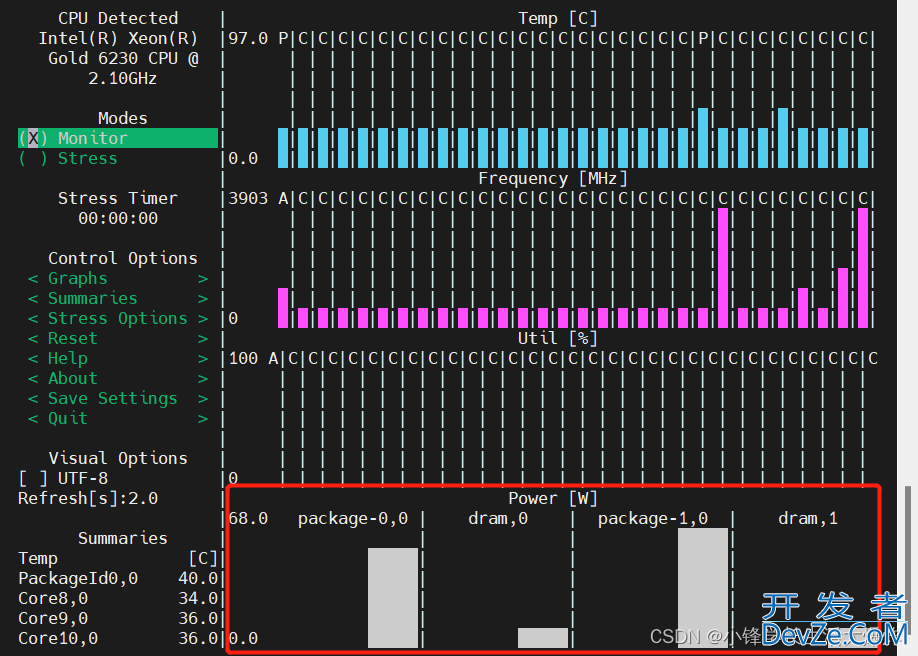
Task: Click Save Settings option
Action: (x=118, y=398)
